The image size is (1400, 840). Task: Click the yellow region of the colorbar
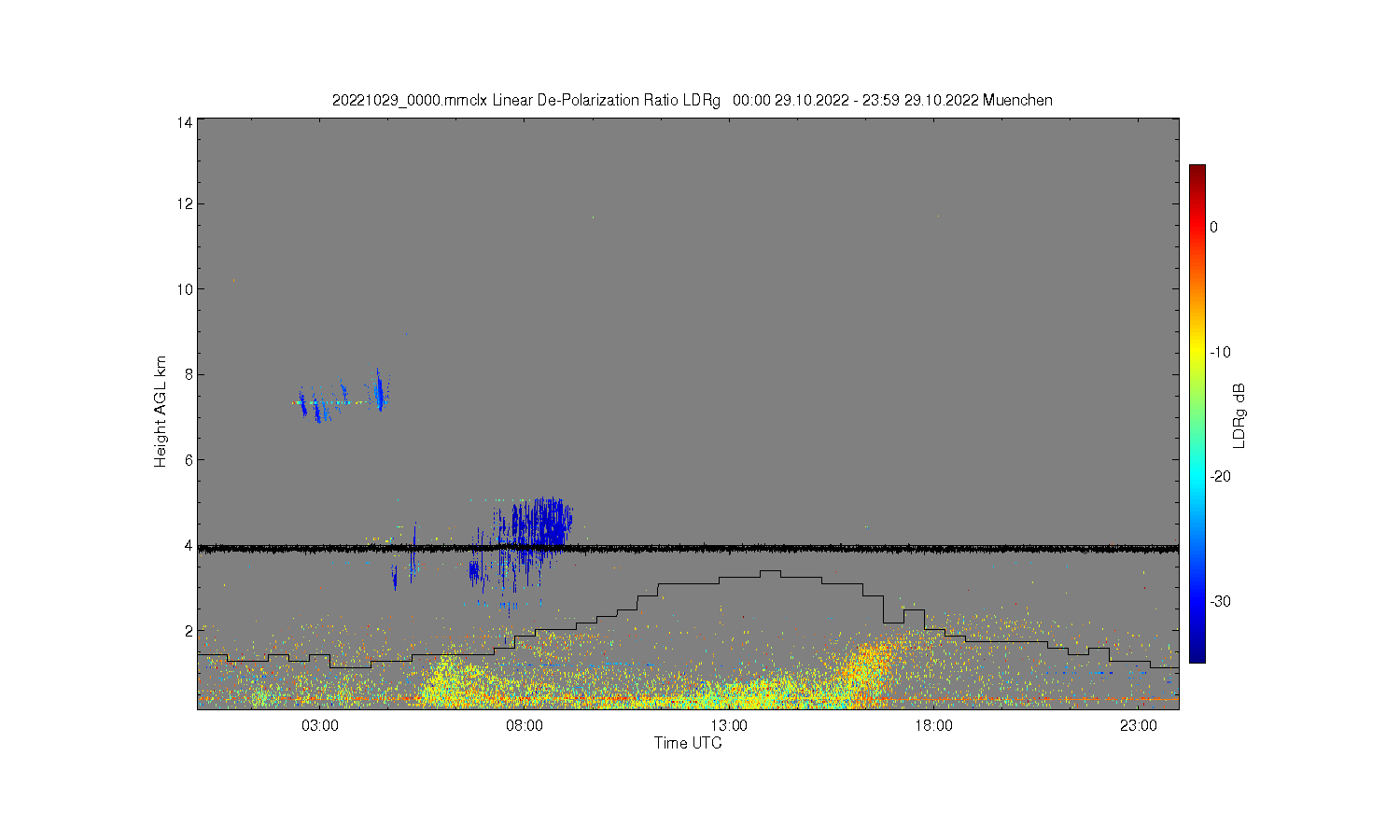click(1197, 352)
